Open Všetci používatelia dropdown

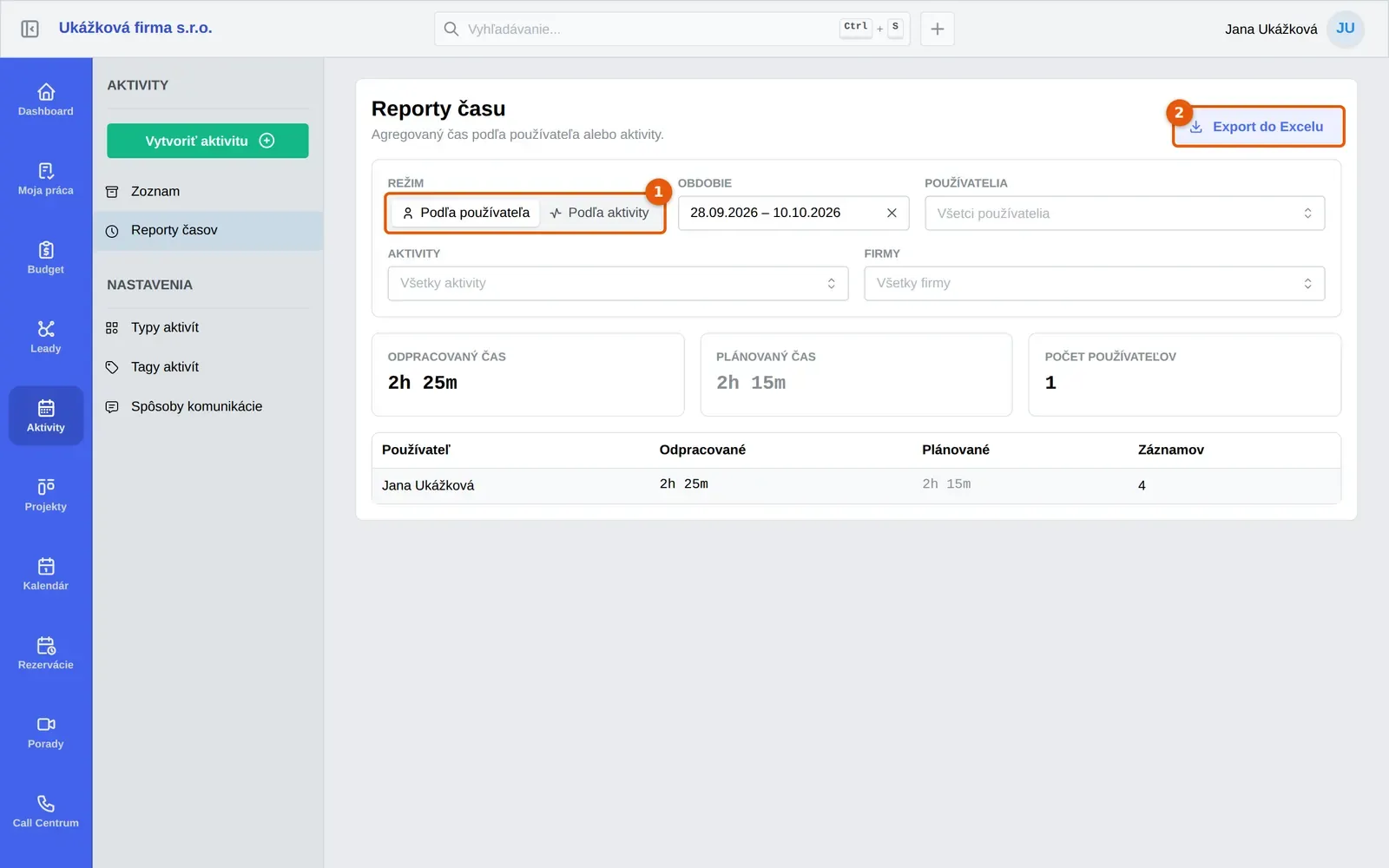point(1125,214)
